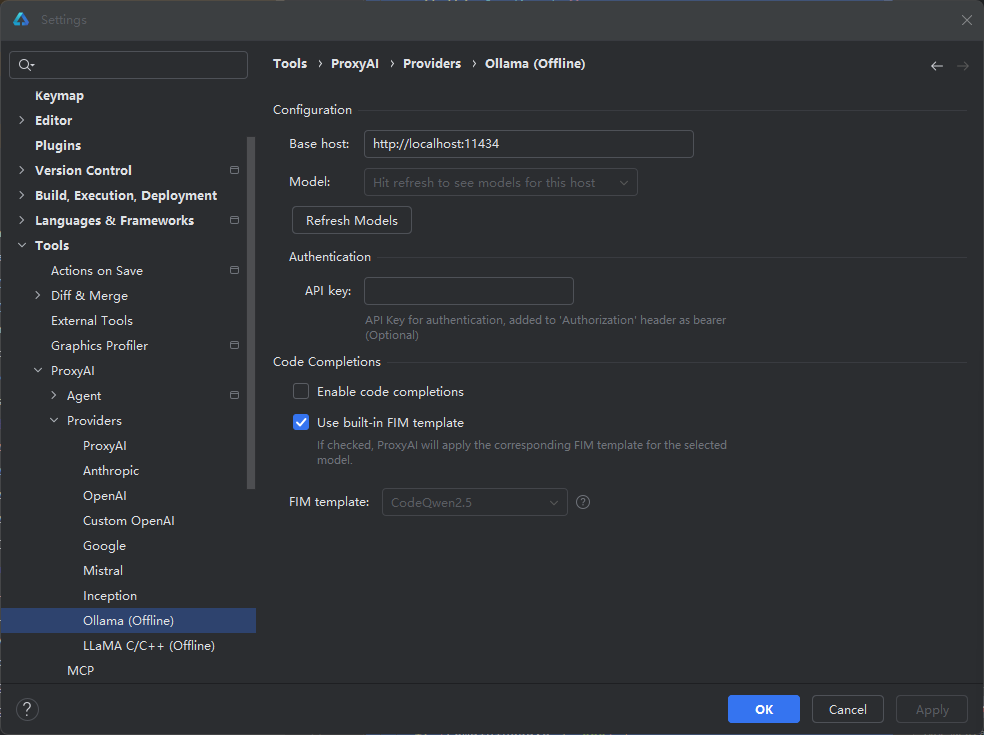The image size is (984, 735).
Task: Focus the settings search box
Action: coord(129,65)
